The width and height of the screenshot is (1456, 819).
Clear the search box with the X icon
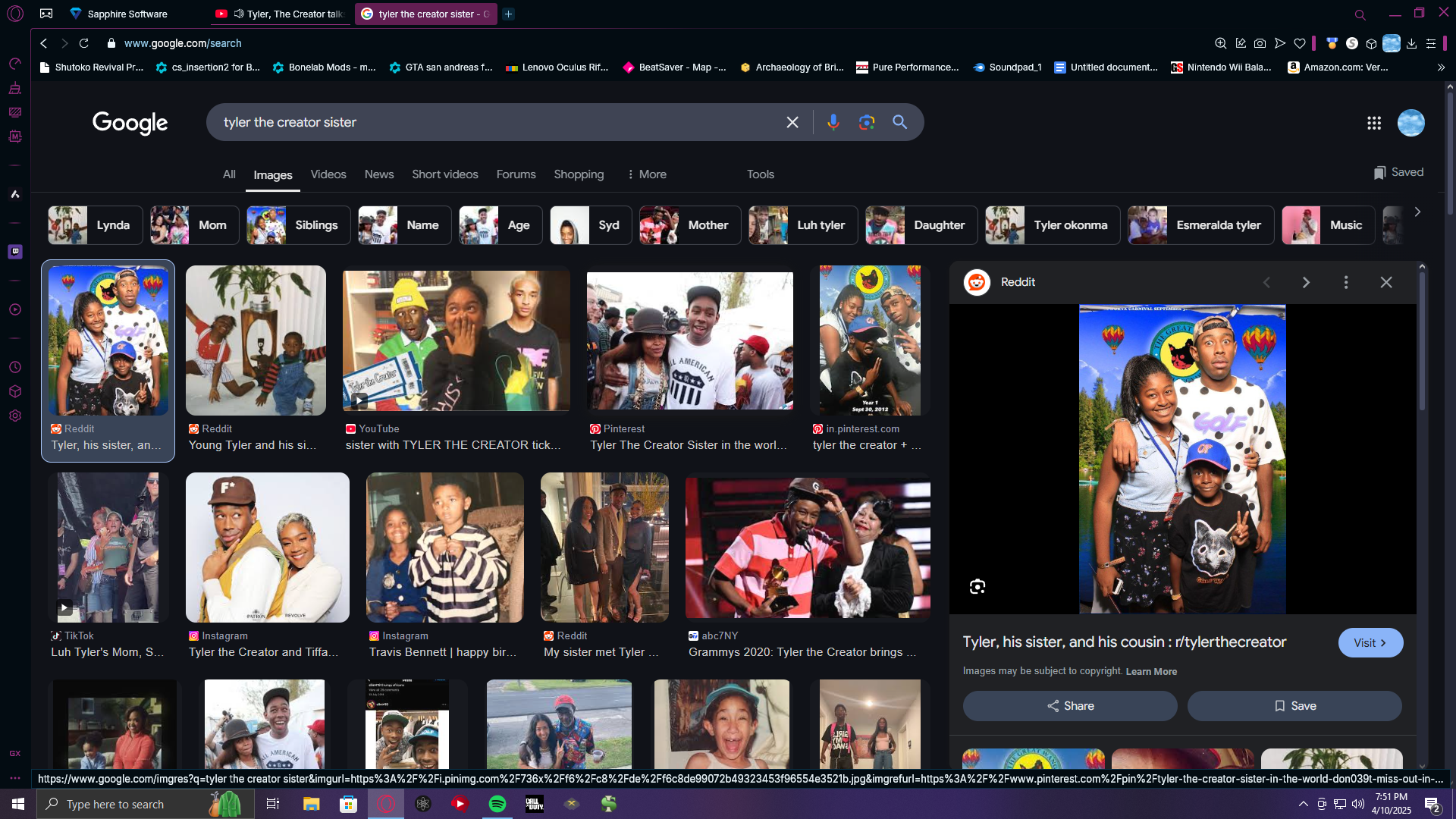(792, 122)
